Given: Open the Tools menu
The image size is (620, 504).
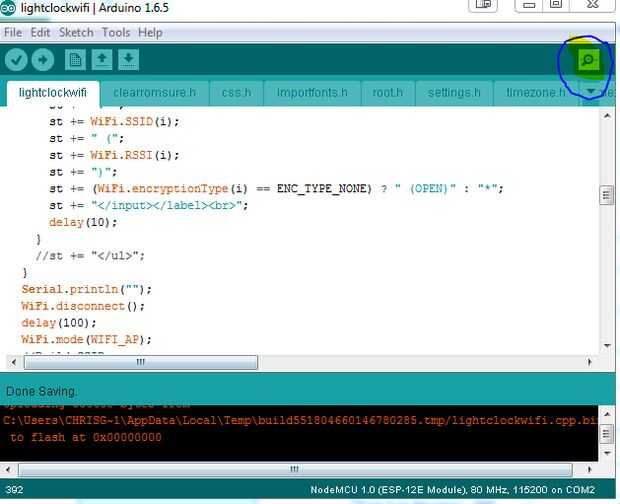Looking at the screenshot, I should 116,32.
